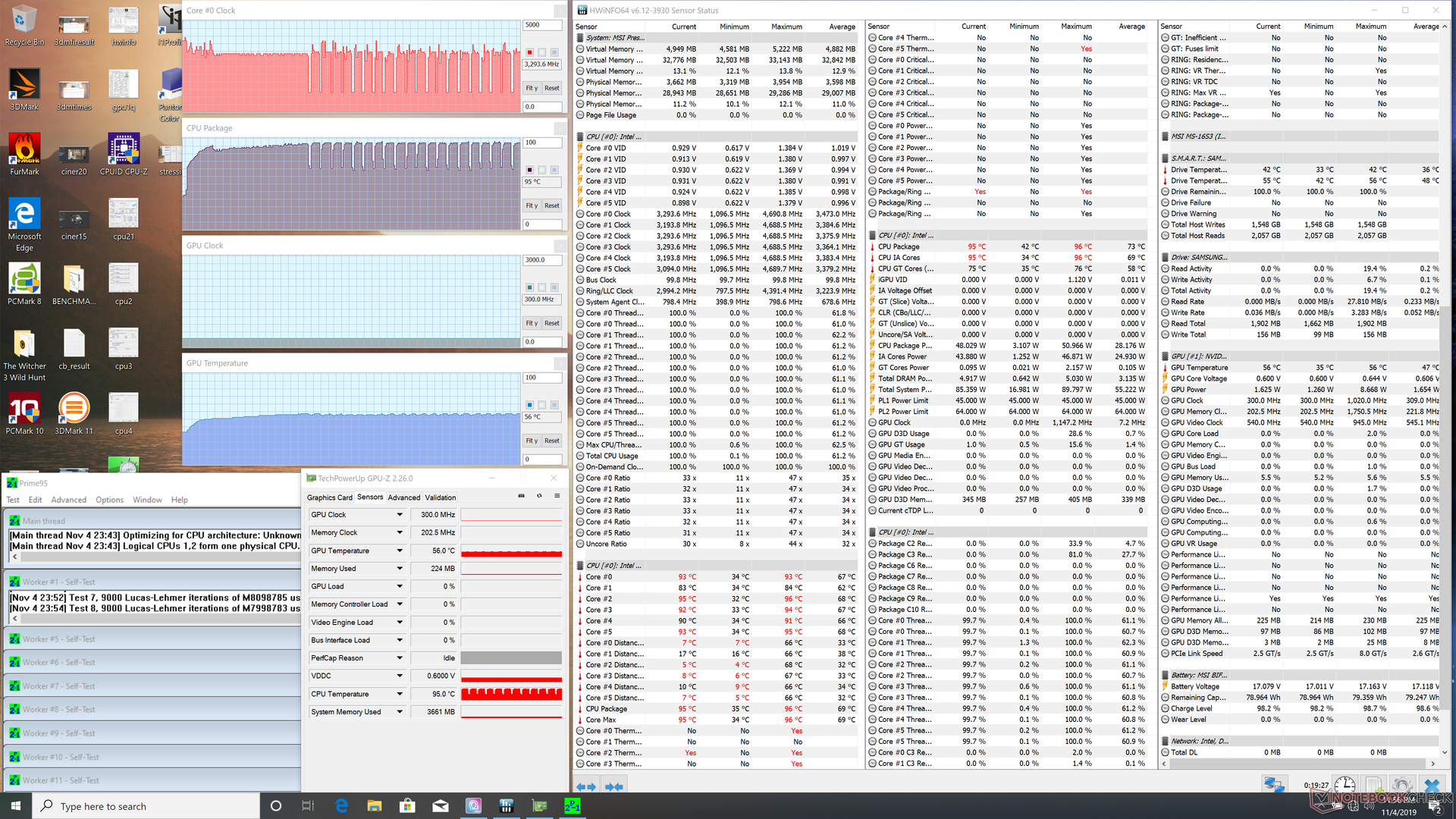Viewport: 1456px width, 819px height.
Task: Click the HWiNFO settings gear icon
Action: [1402, 785]
